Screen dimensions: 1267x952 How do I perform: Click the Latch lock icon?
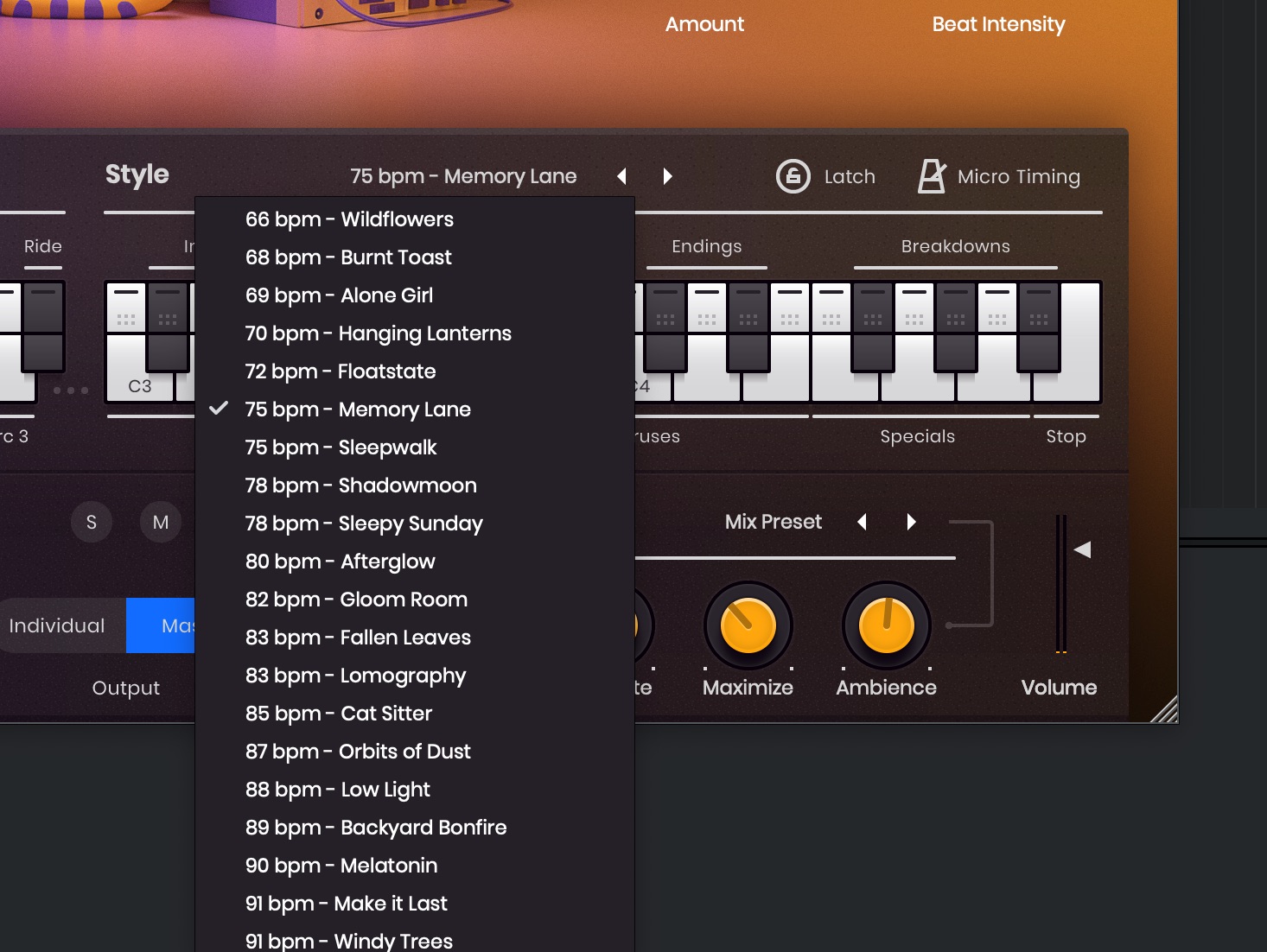coord(791,176)
